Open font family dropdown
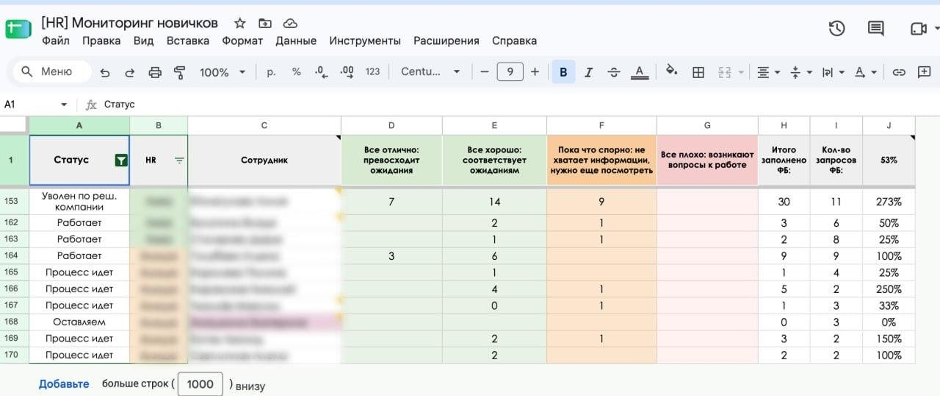This screenshot has height=397, width=941. [430, 72]
